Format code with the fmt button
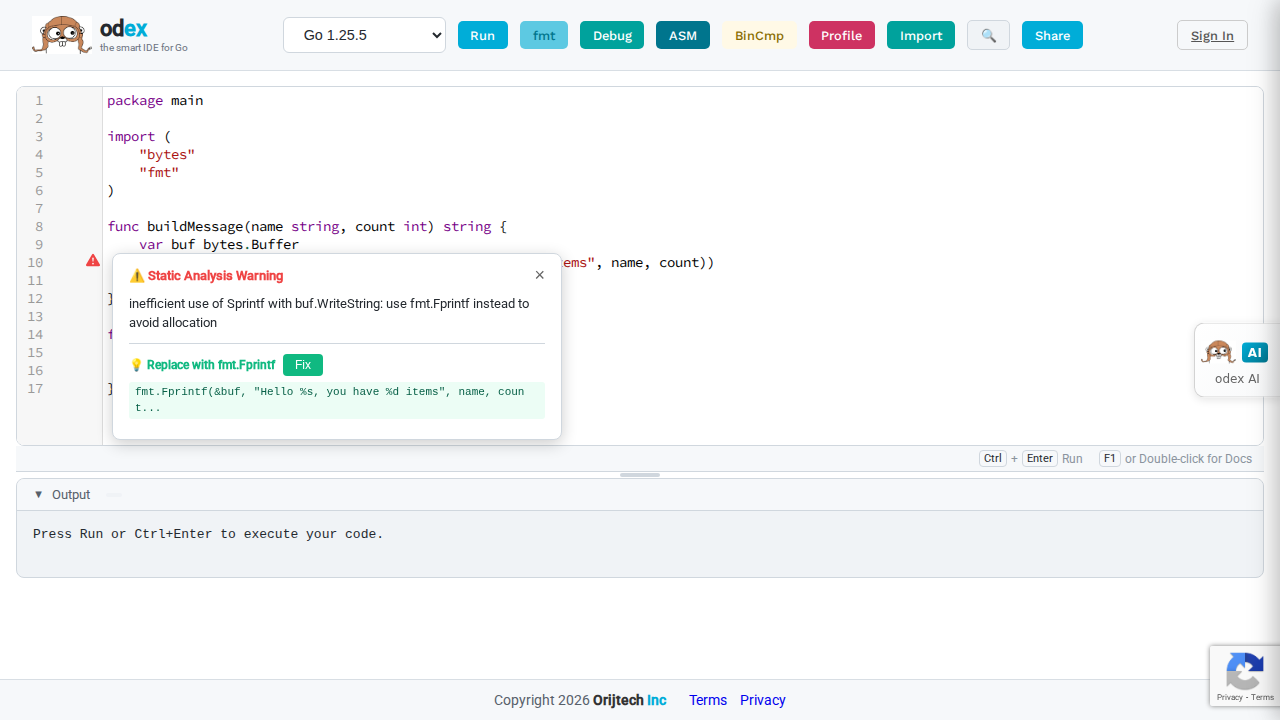 544,35
